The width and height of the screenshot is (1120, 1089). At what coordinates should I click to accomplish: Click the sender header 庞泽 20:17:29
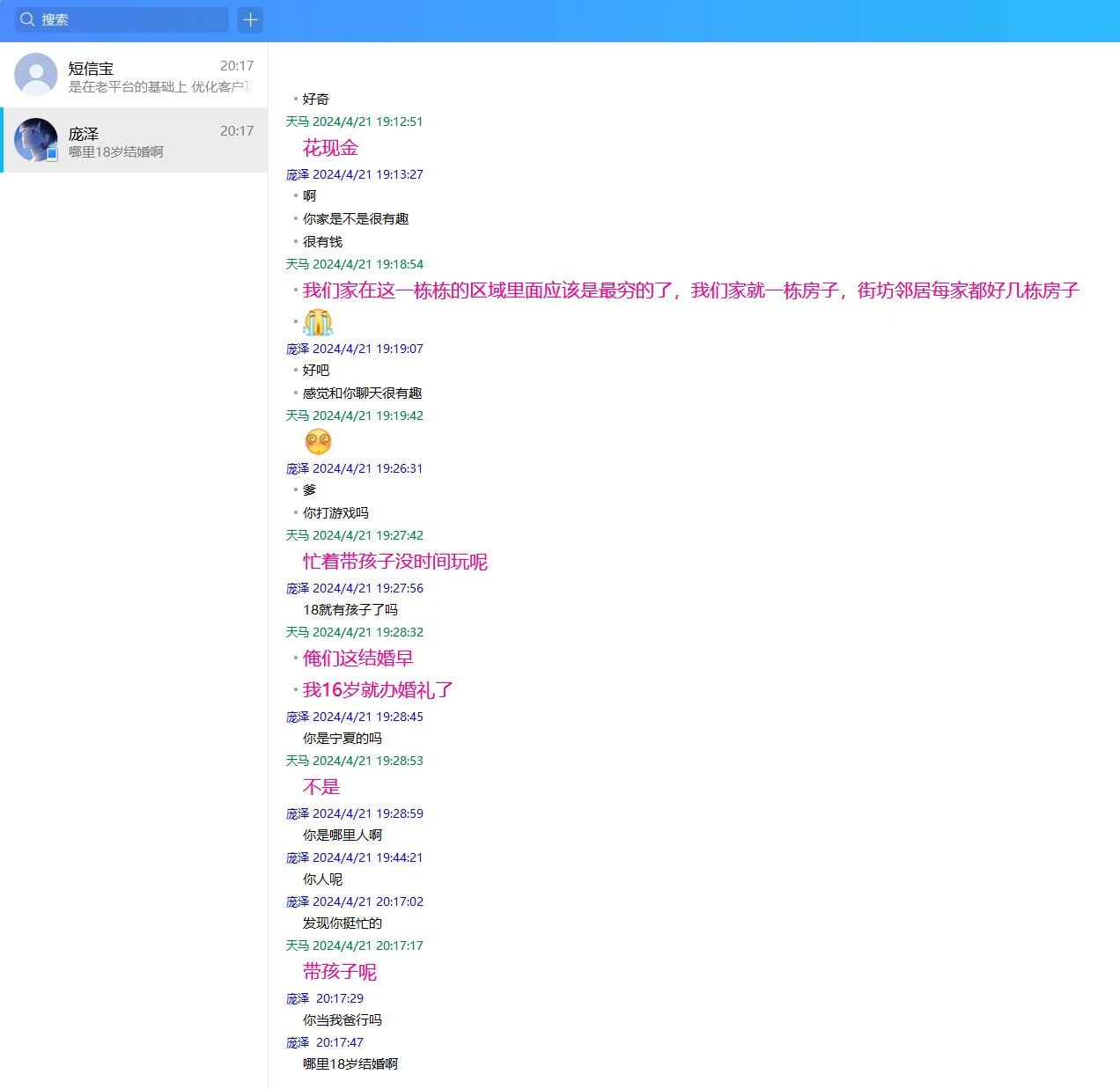pyautogui.click(x=324, y=998)
